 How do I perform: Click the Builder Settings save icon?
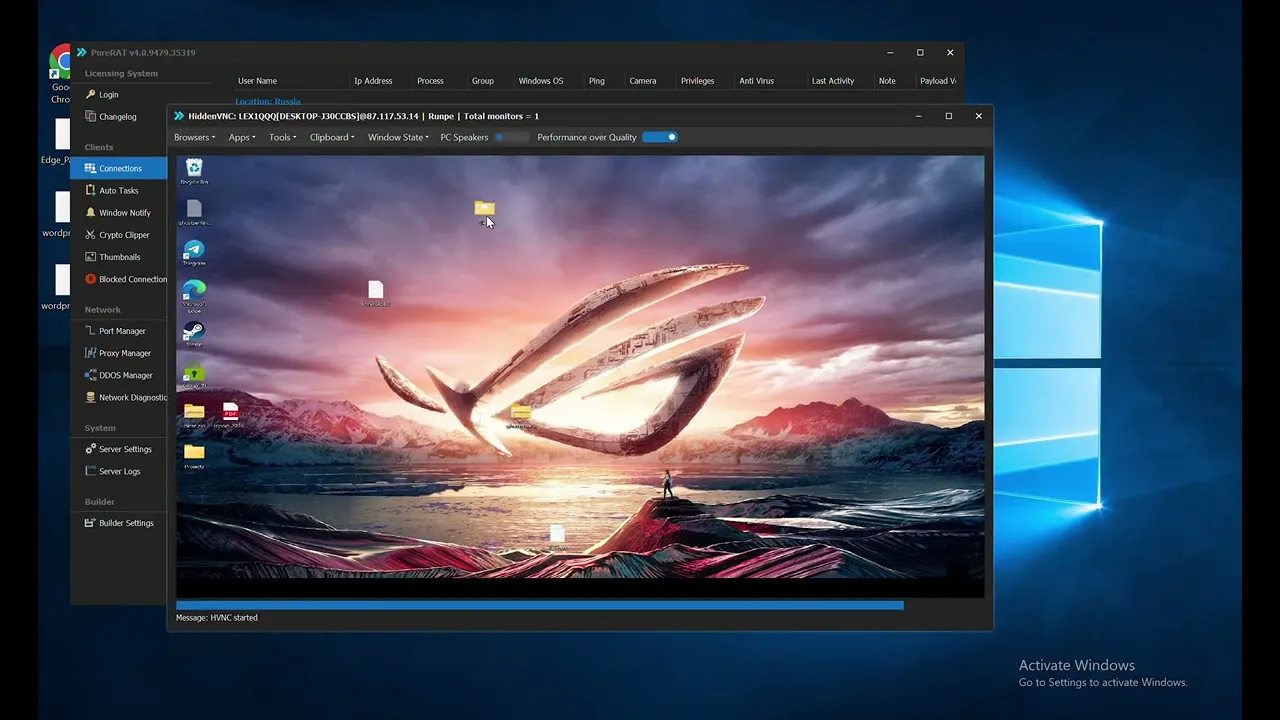pos(90,523)
